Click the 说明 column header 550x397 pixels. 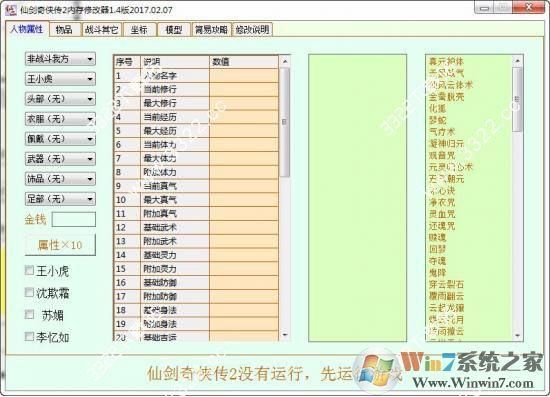click(175, 62)
